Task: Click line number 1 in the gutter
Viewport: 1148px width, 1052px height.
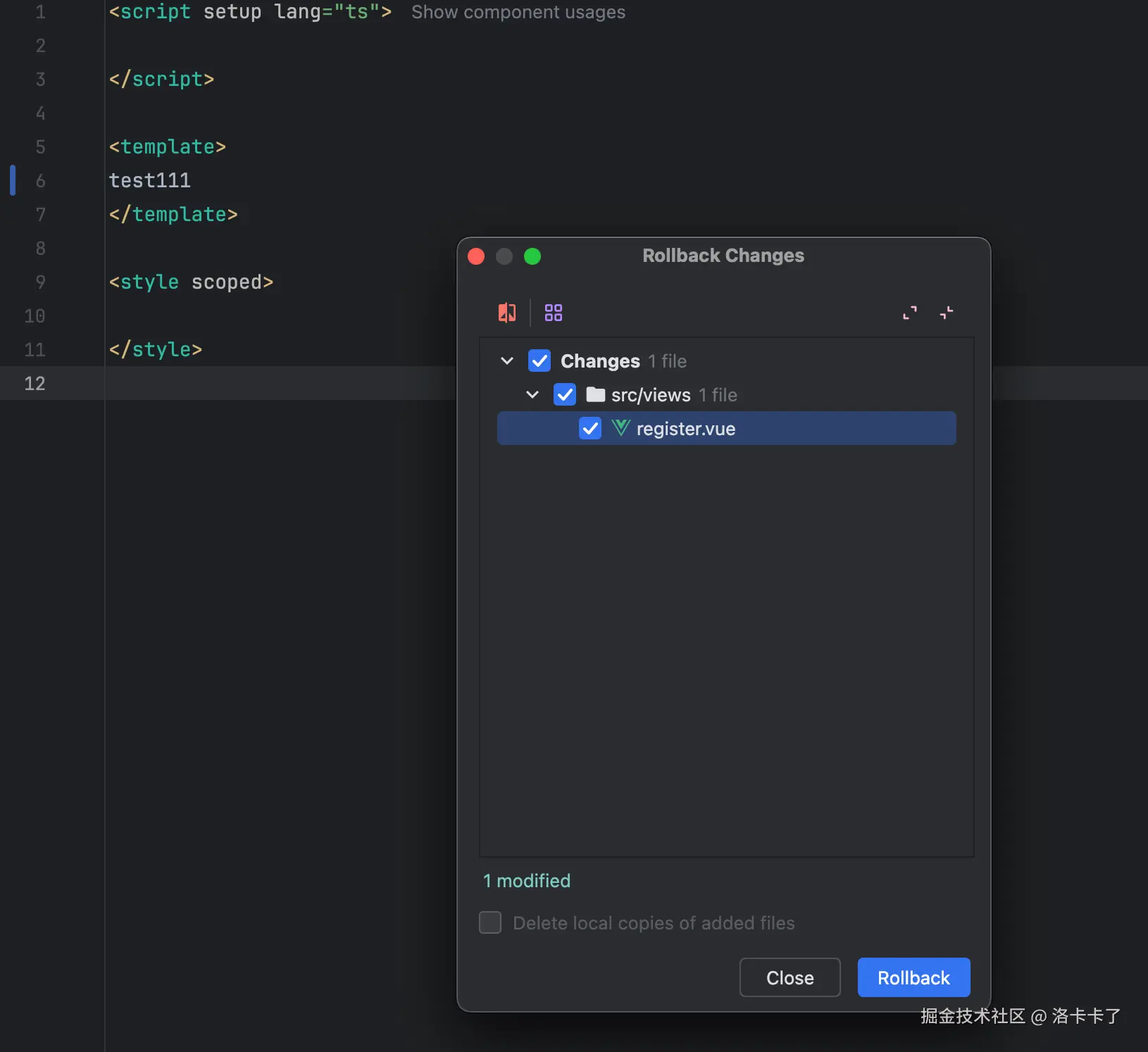Action: pos(40,12)
